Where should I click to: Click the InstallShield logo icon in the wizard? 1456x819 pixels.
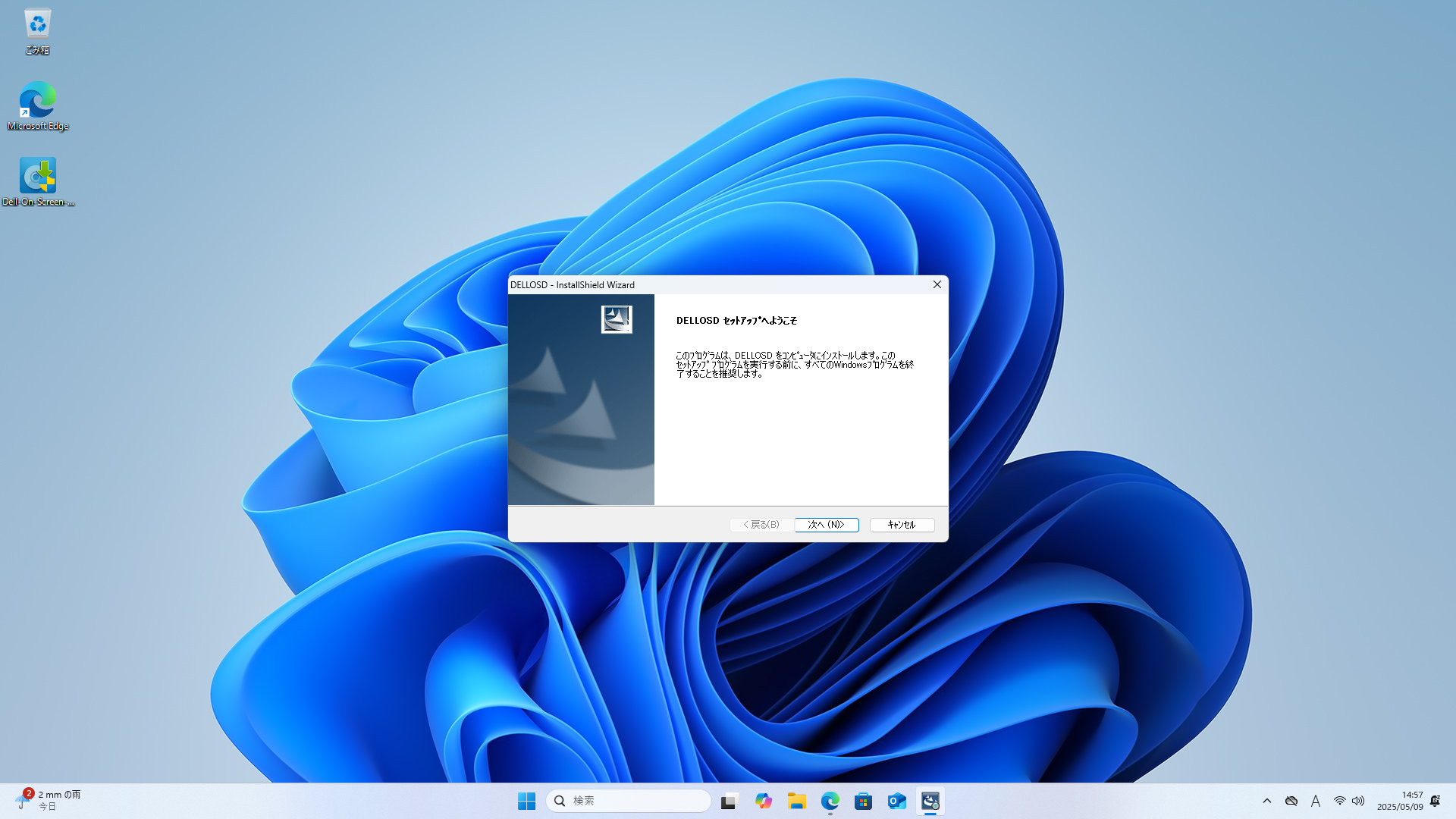617,319
